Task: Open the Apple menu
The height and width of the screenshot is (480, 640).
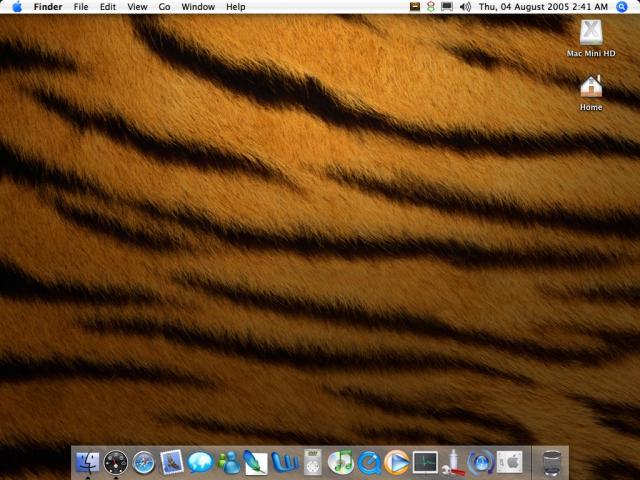Action: click(x=17, y=7)
